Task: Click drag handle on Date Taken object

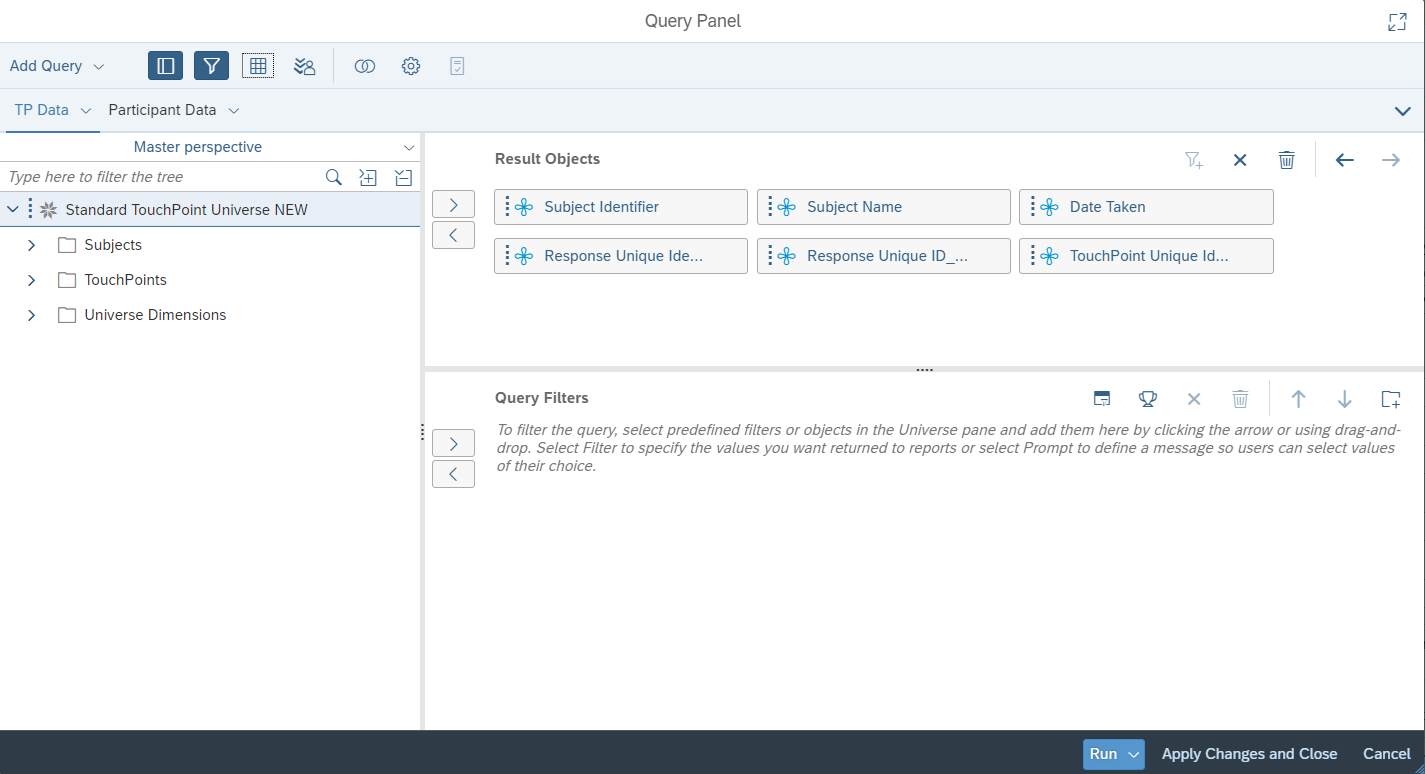Action: pyautogui.click(x=1032, y=207)
